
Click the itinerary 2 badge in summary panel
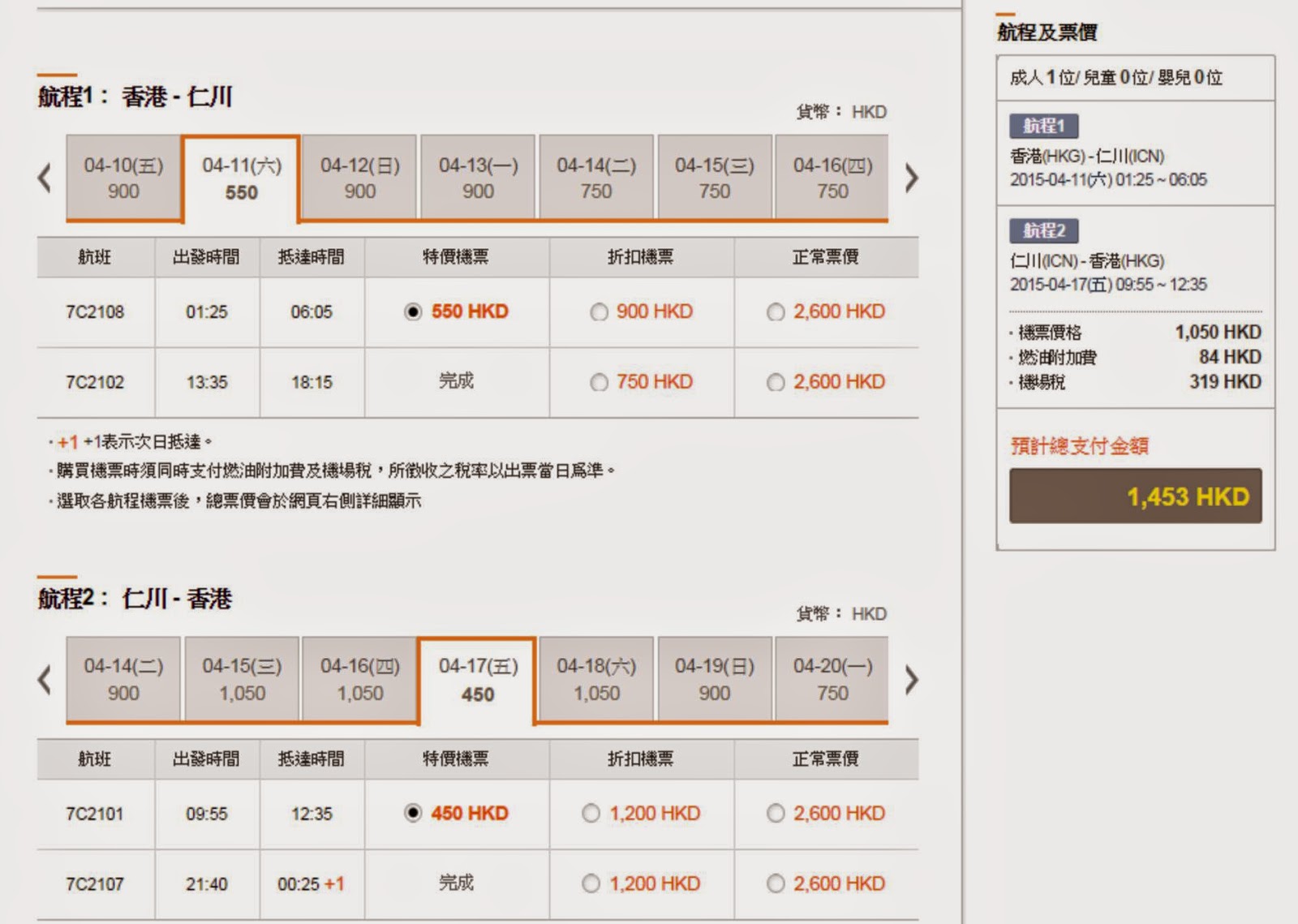coord(1043,230)
